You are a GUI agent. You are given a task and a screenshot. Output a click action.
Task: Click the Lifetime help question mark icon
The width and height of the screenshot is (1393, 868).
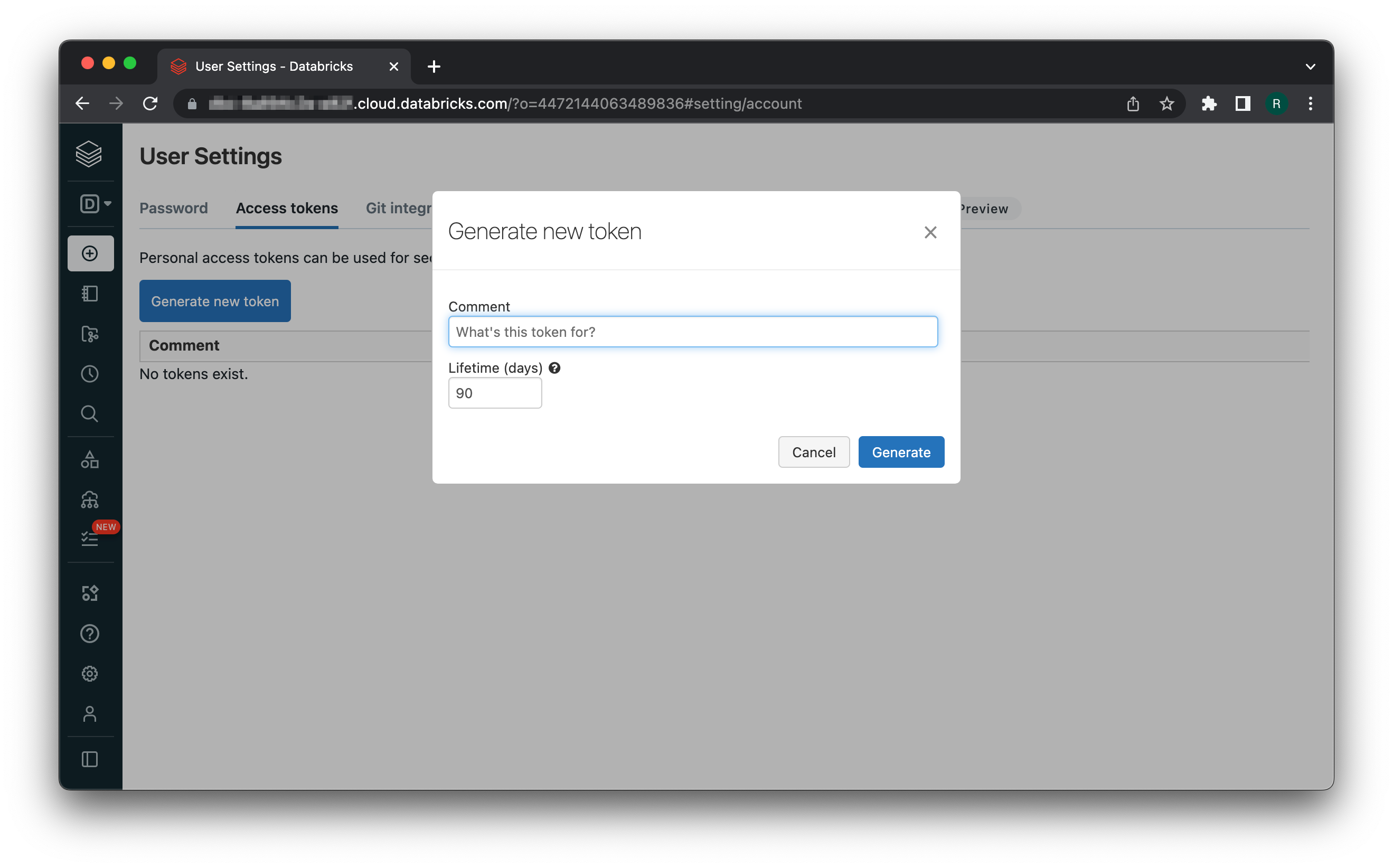pos(554,368)
